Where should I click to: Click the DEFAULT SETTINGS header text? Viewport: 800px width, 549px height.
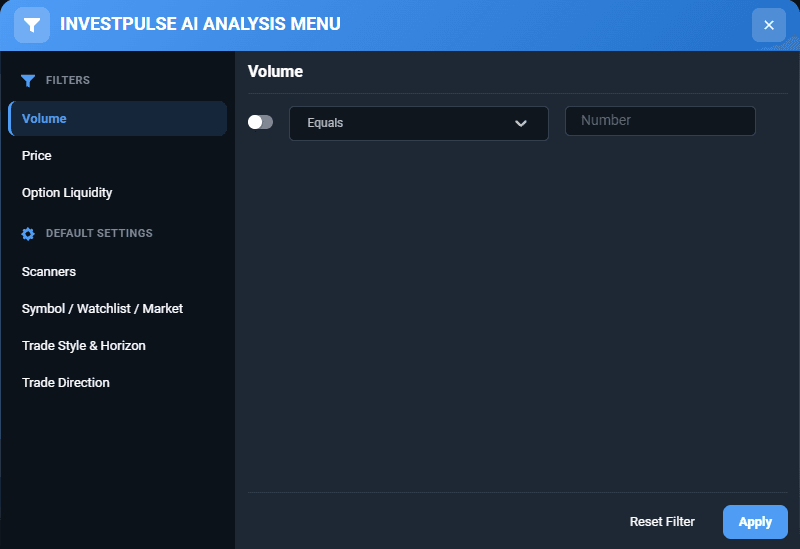pos(99,233)
